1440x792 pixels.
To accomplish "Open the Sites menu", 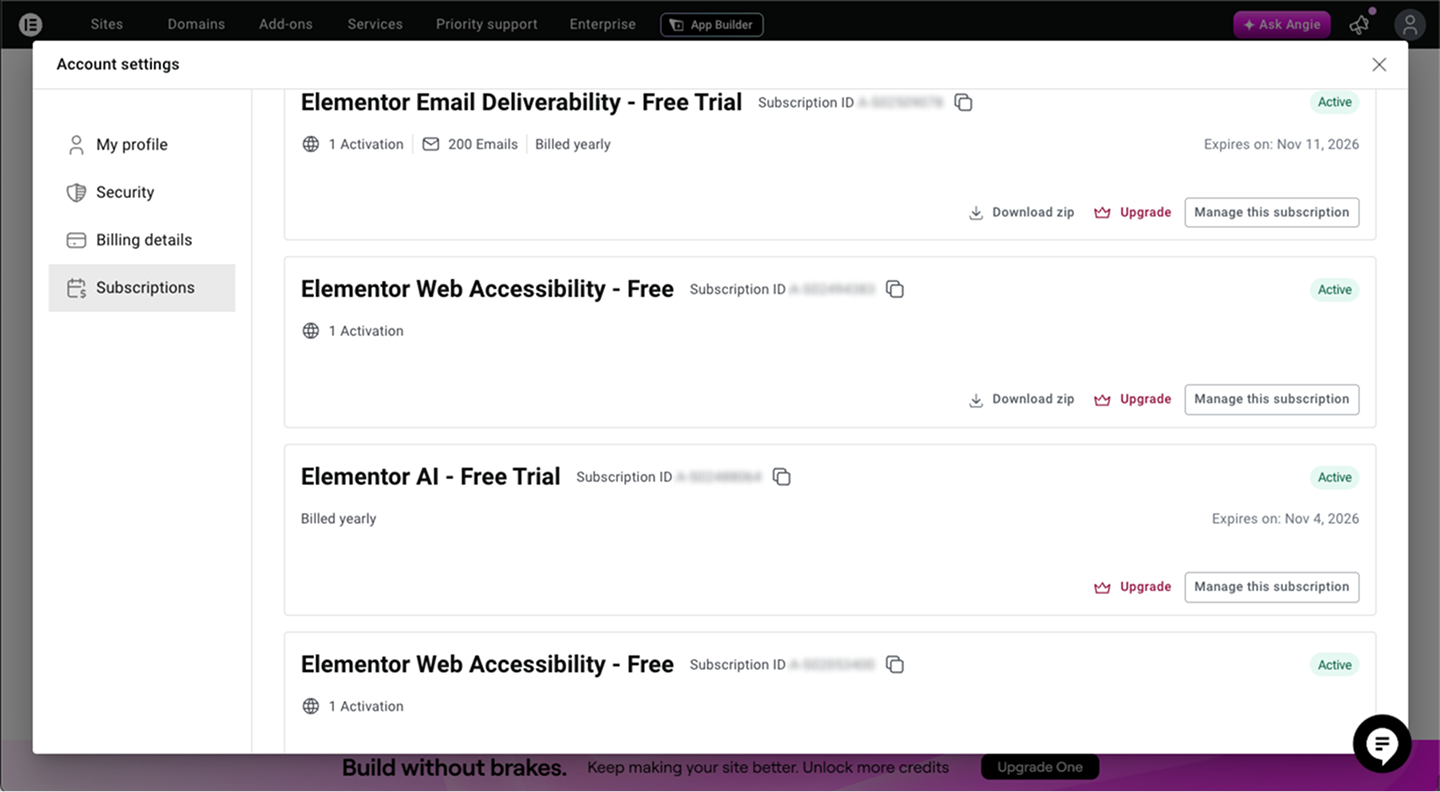I will [107, 24].
